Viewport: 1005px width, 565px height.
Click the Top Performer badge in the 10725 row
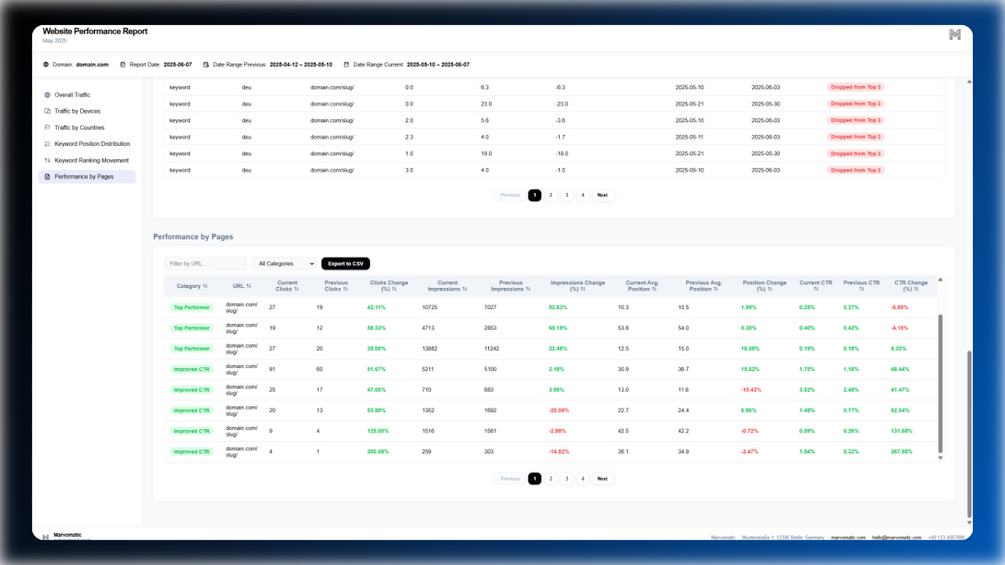(x=192, y=307)
